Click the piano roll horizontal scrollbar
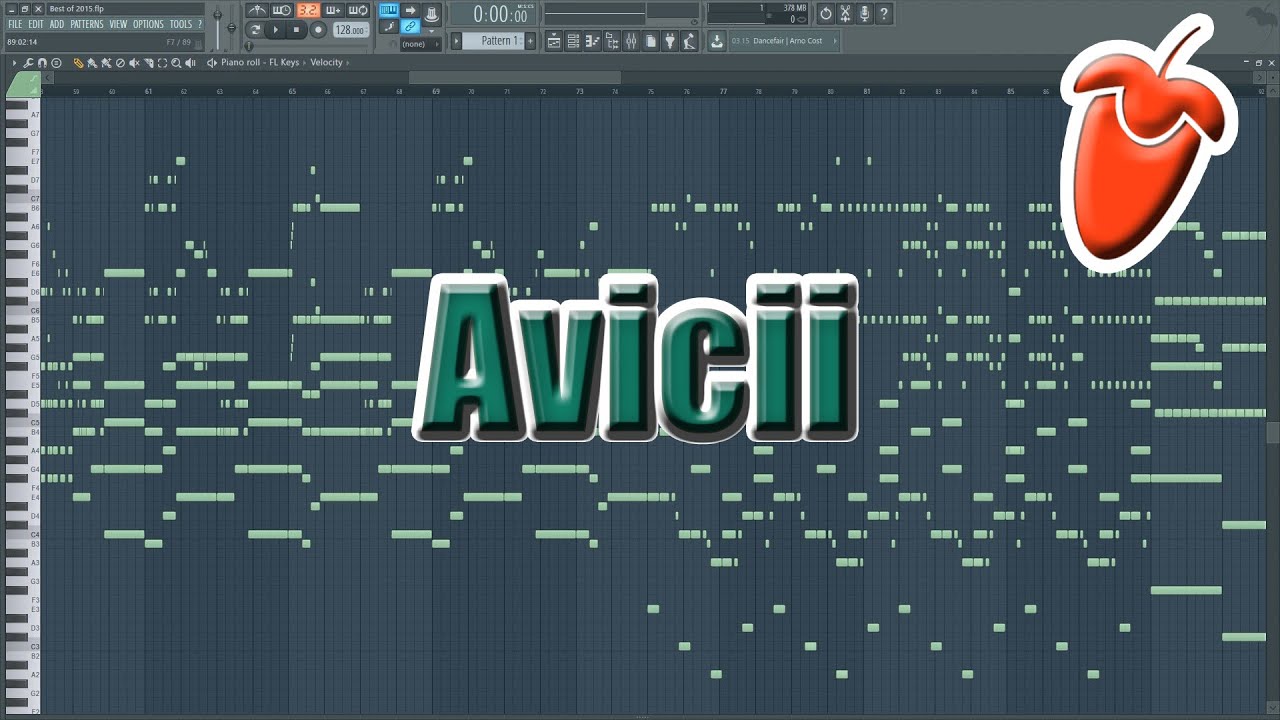Screen dimensions: 1280x720 click(515, 77)
